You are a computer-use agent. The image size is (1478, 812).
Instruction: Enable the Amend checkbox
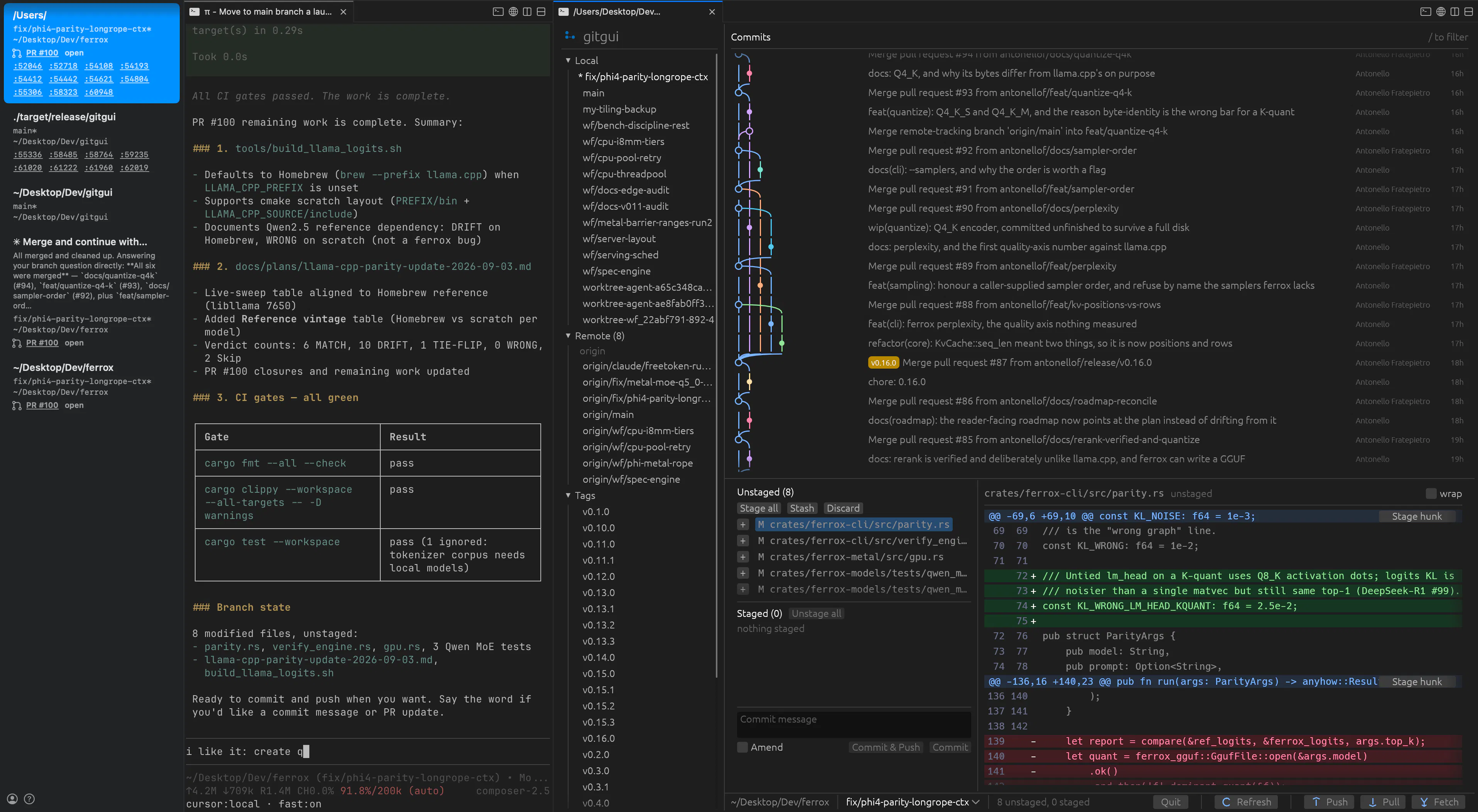pos(742,746)
